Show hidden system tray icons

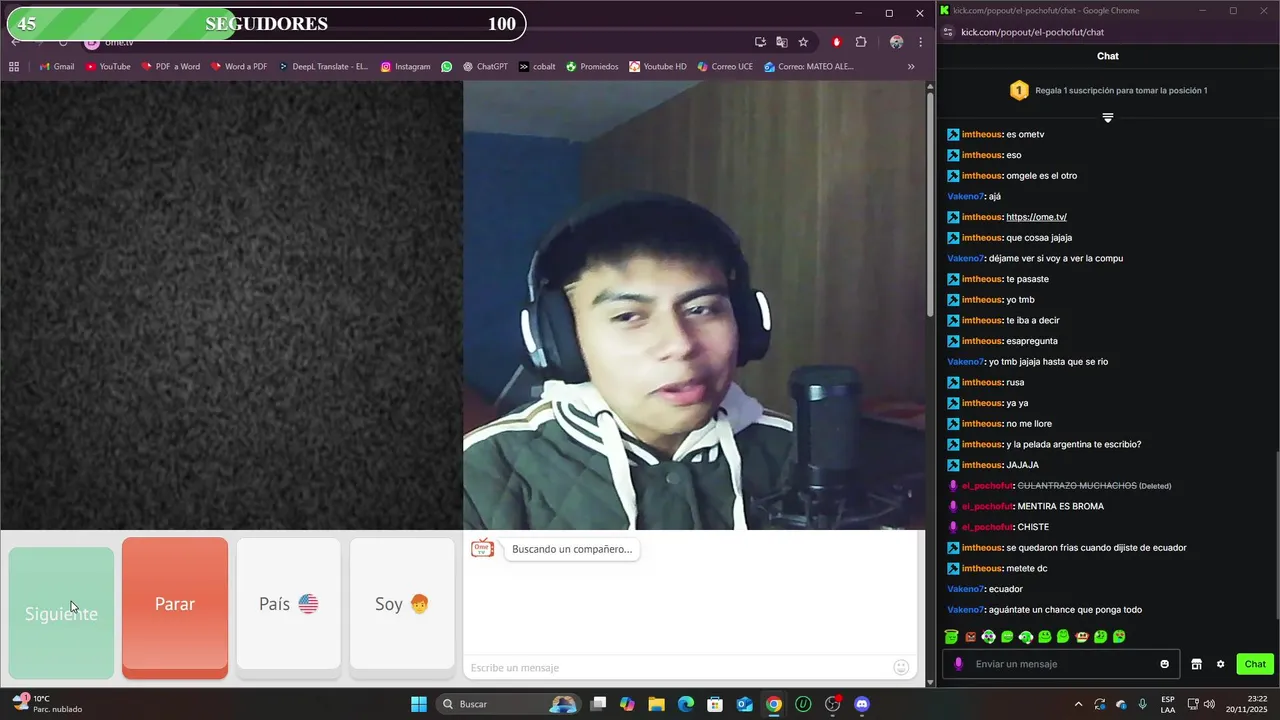(x=1078, y=704)
